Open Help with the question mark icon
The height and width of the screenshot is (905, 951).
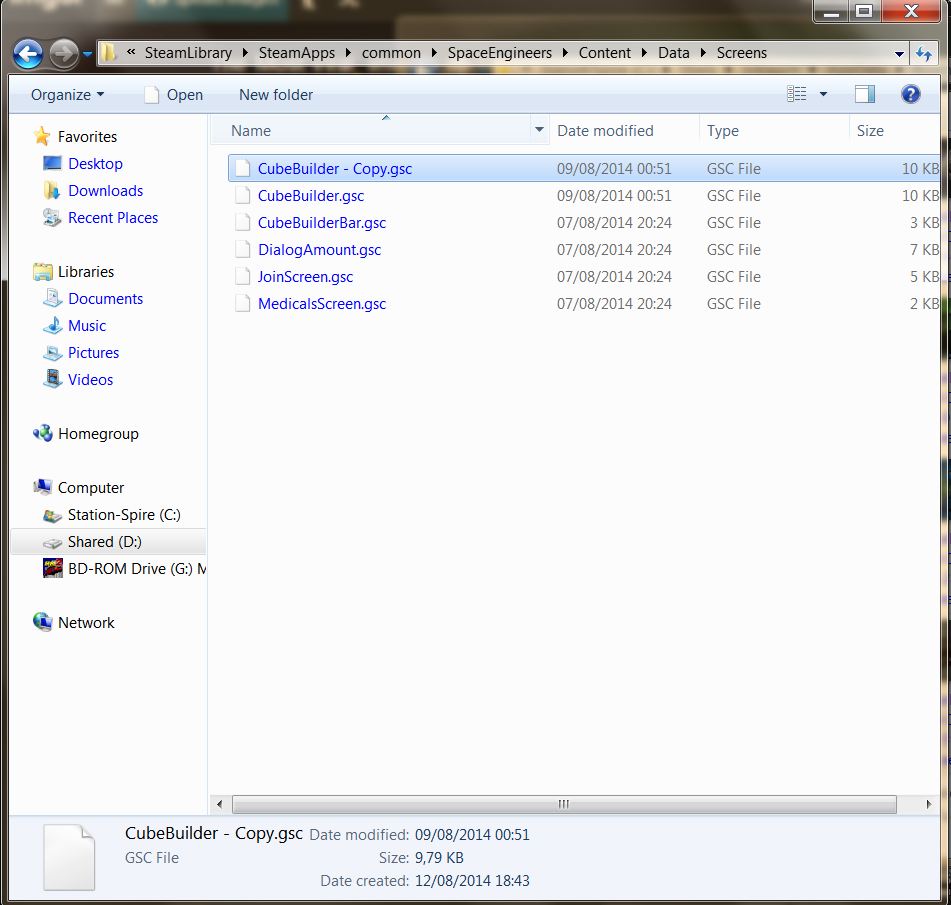tap(910, 94)
